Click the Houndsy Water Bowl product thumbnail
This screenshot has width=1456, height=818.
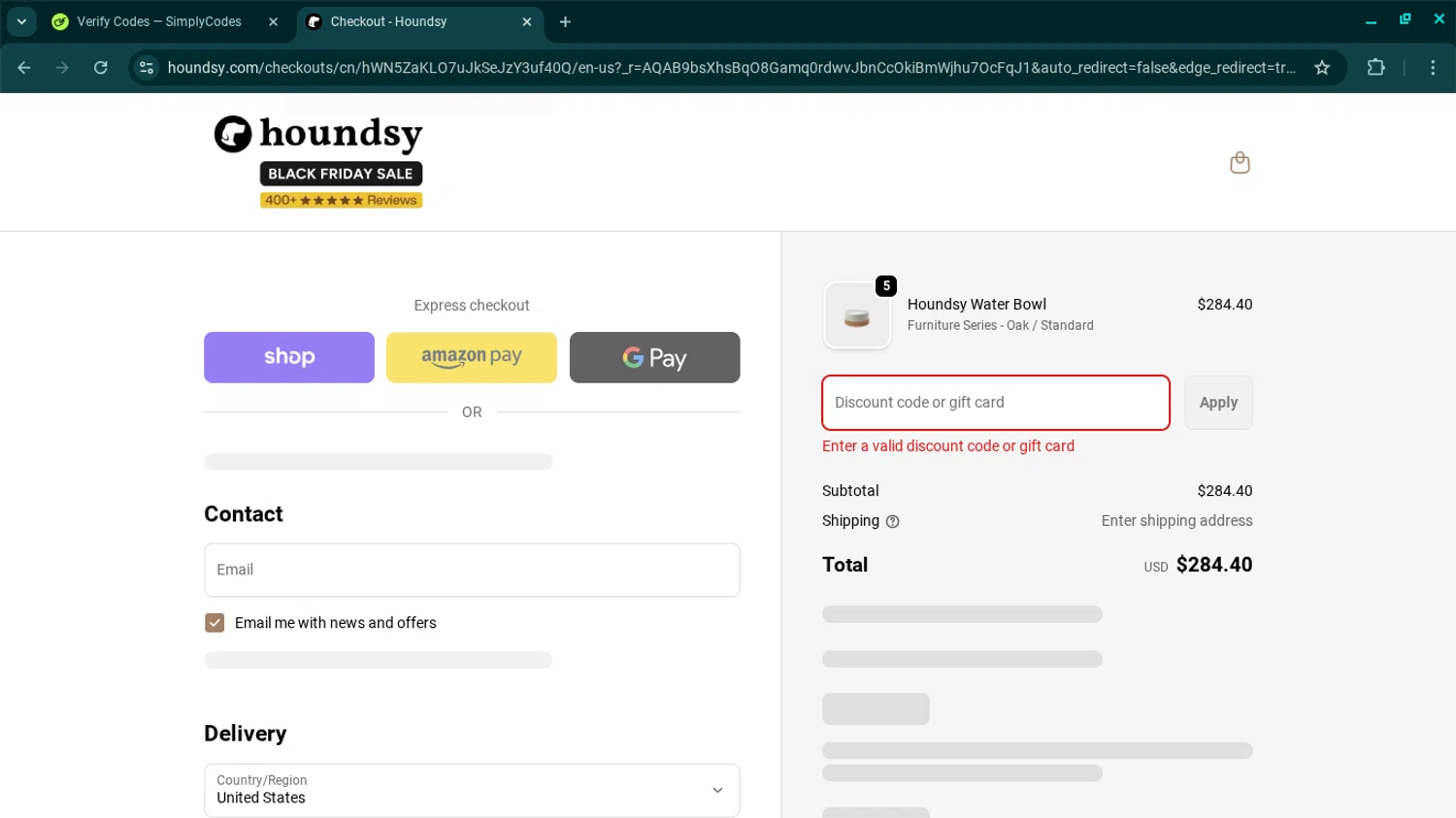(857, 315)
